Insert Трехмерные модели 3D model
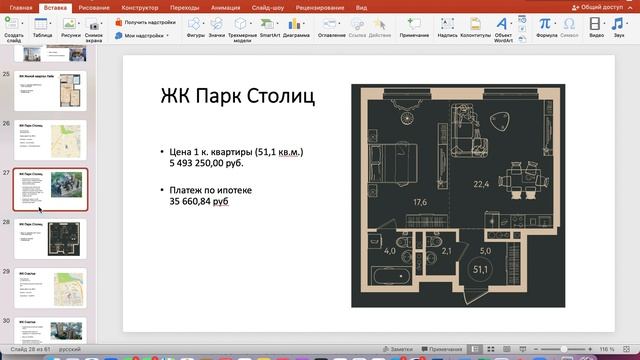The height and width of the screenshot is (360, 640). (x=240, y=24)
